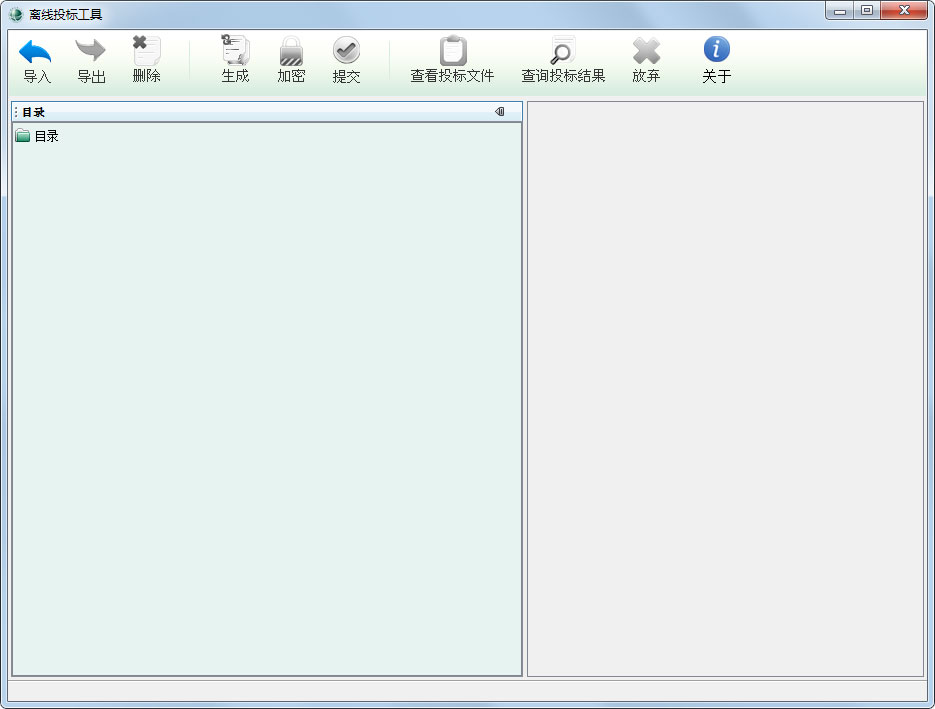Click the 目录 panel header title

[33, 112]
